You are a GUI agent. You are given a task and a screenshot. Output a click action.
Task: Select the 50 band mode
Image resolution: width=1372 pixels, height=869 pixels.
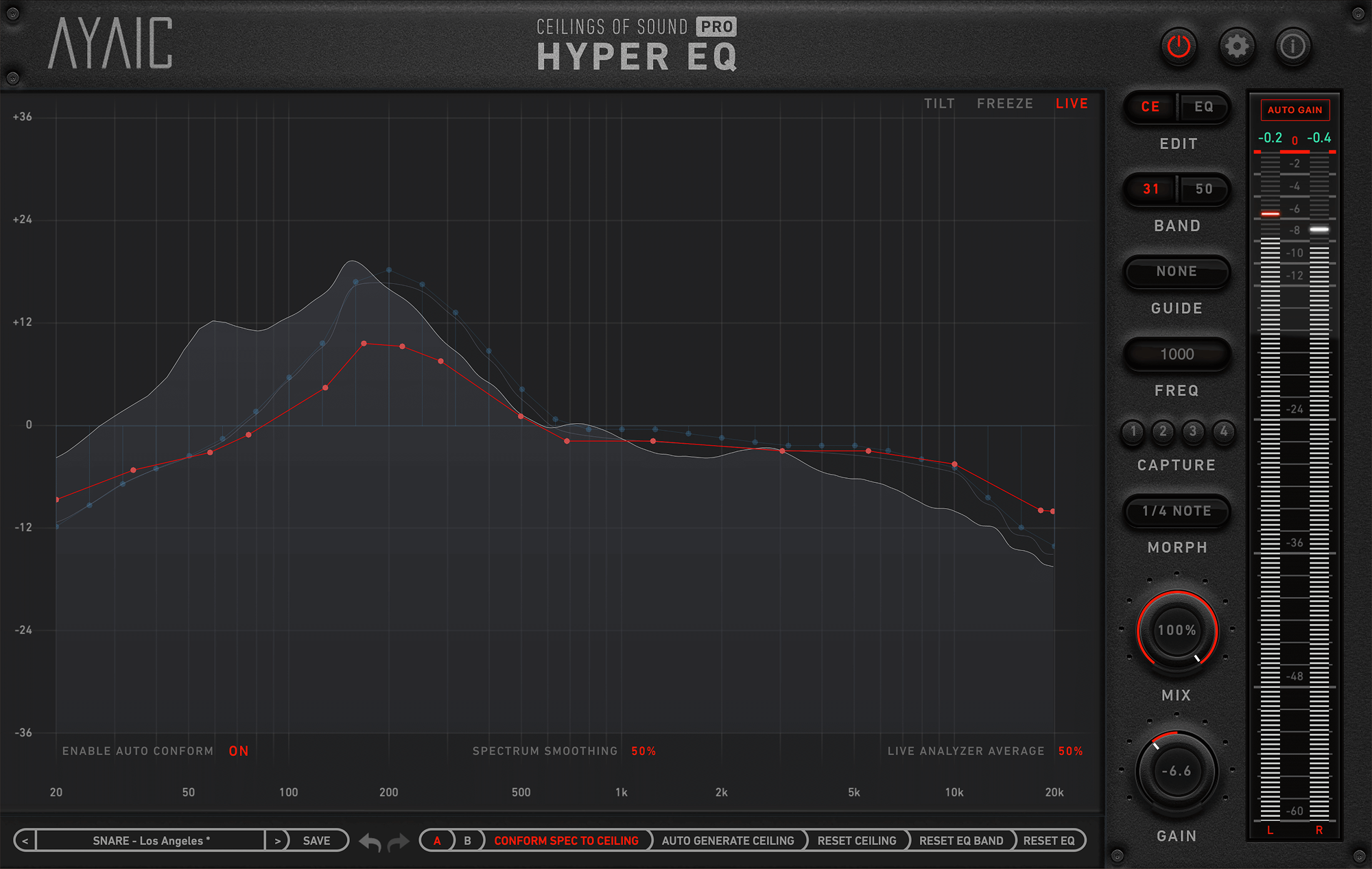1203,189
